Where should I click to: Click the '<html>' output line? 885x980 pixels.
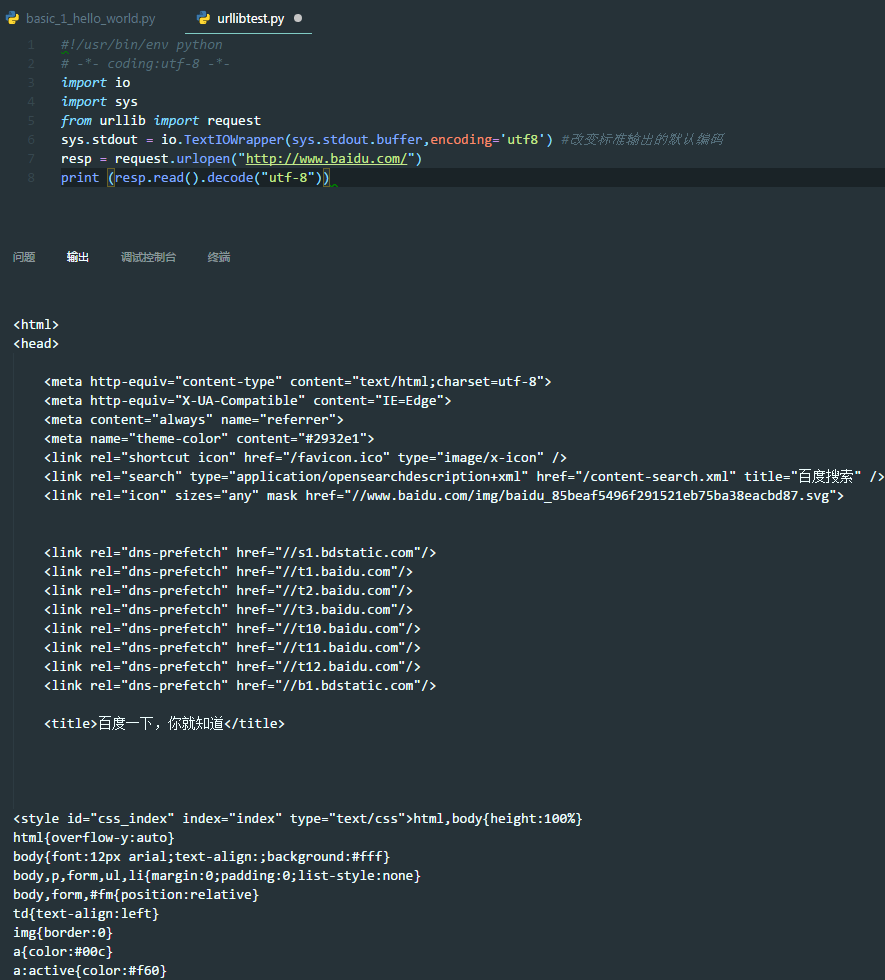point(36,324)
